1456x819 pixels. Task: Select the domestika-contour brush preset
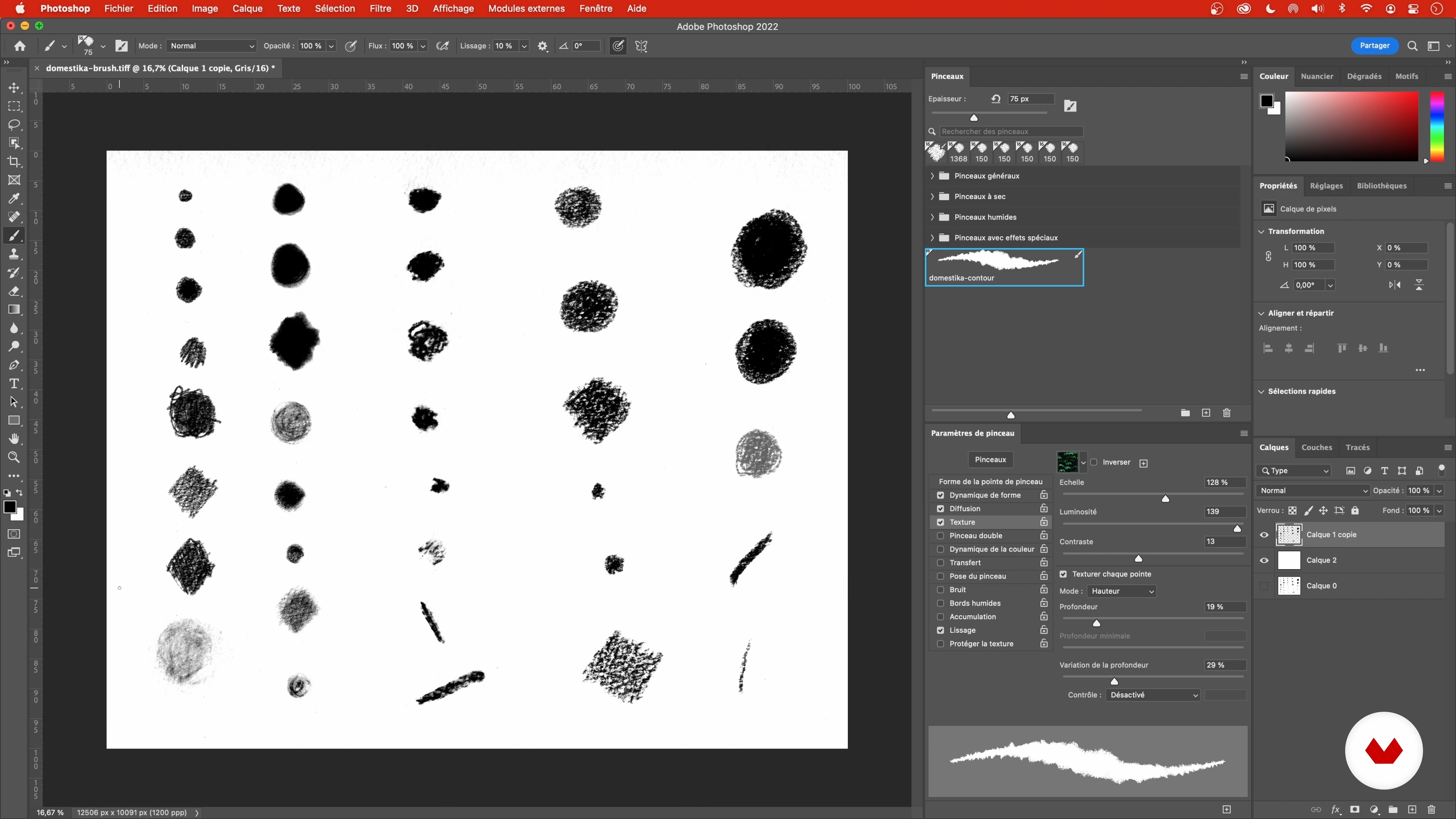tap(1004, 267)
